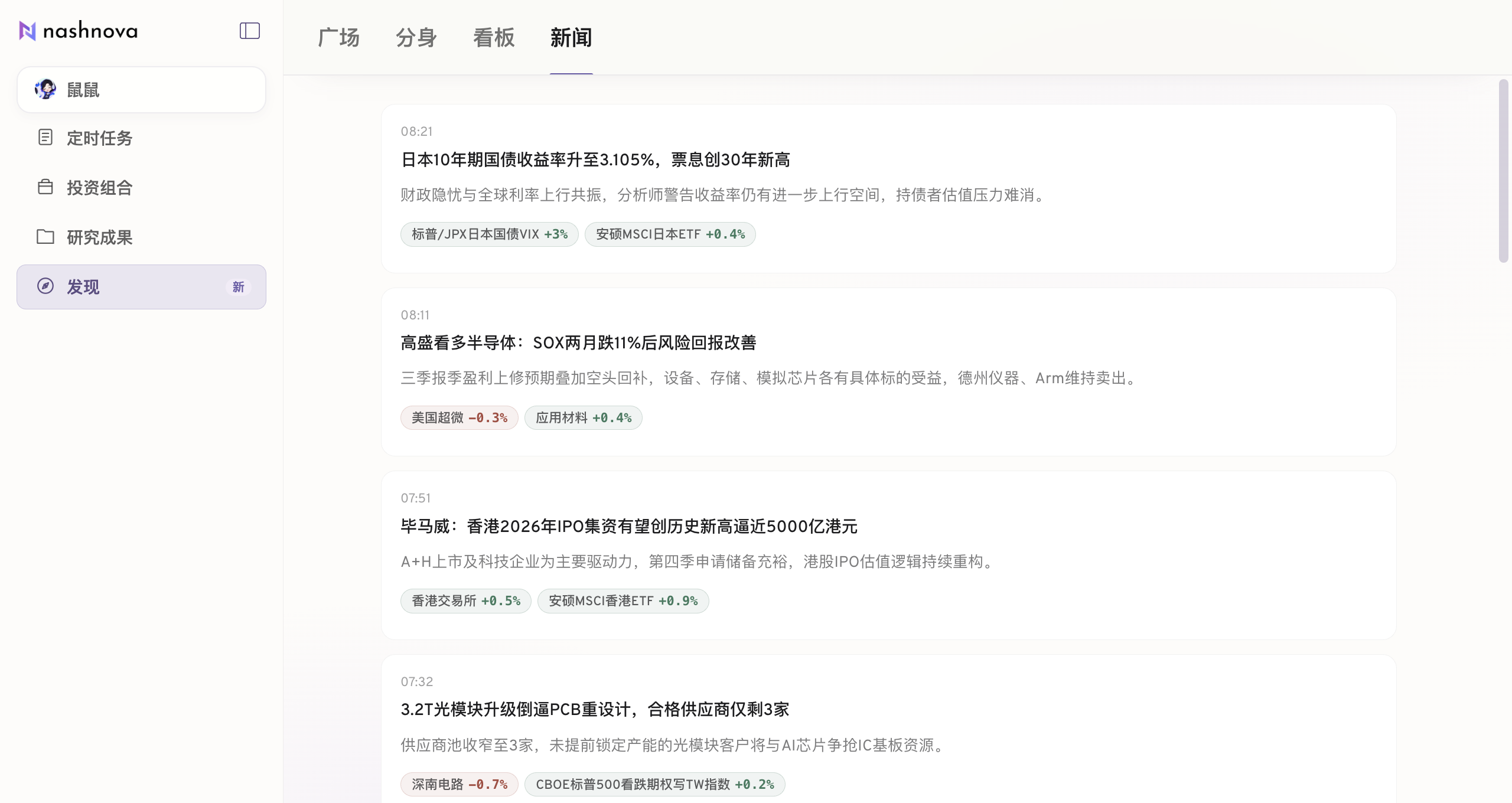
Task: Open headline 毕马威 香港2026年IPO集资
Action: 629,526
